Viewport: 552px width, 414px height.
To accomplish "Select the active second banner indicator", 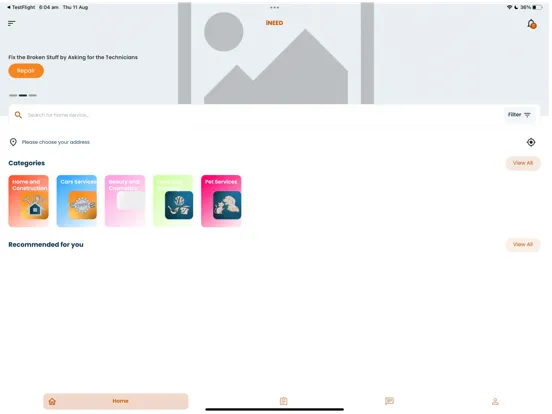I will click(23, 95).
